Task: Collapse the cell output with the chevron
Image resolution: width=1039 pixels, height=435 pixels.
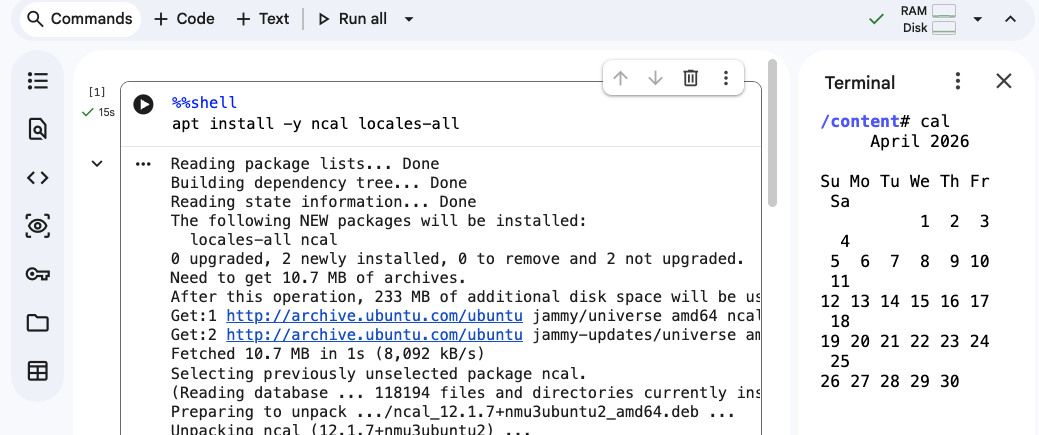Action: [x=97, y=163]
